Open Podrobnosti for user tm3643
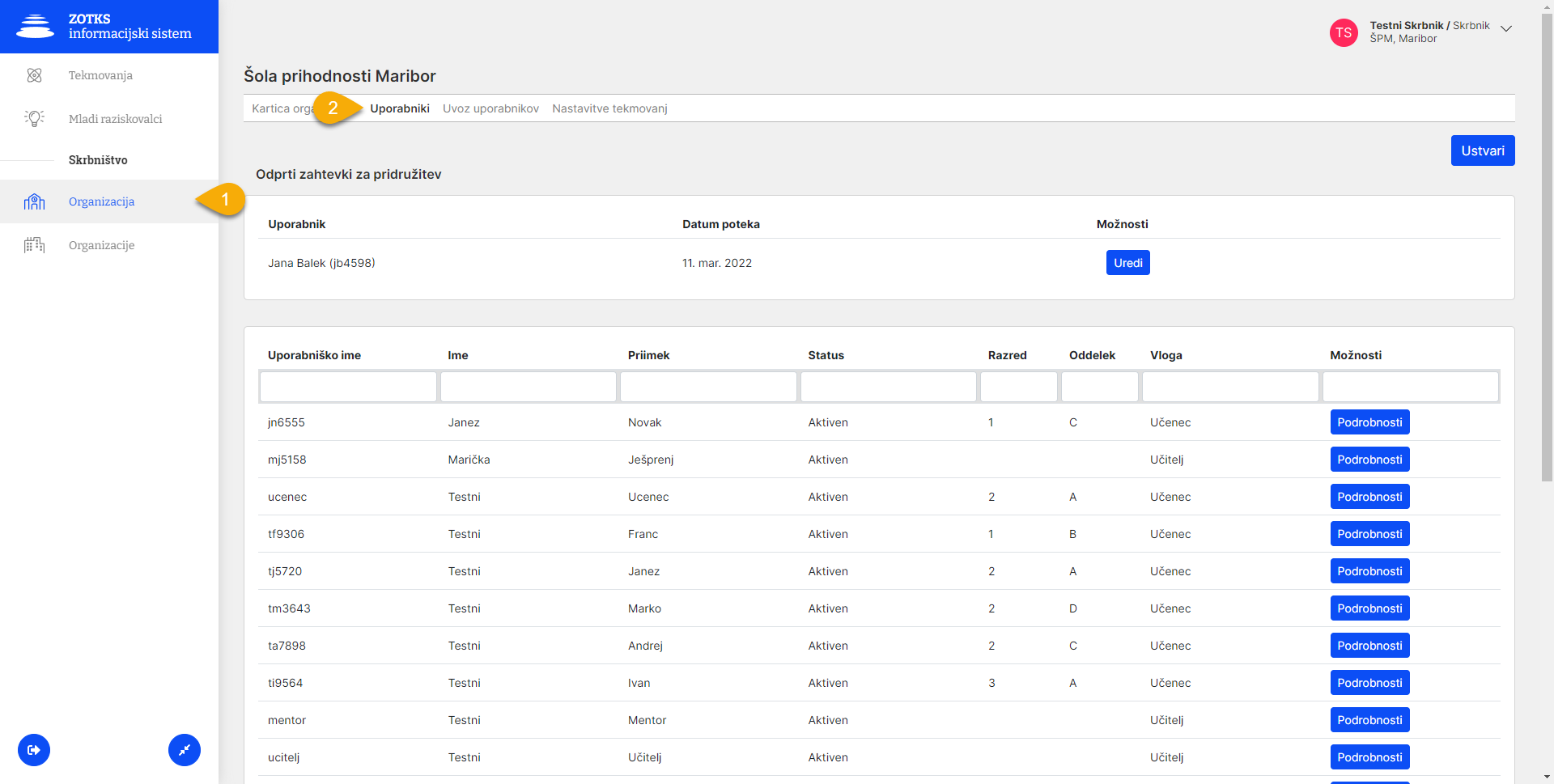 tap(1369, 608)
